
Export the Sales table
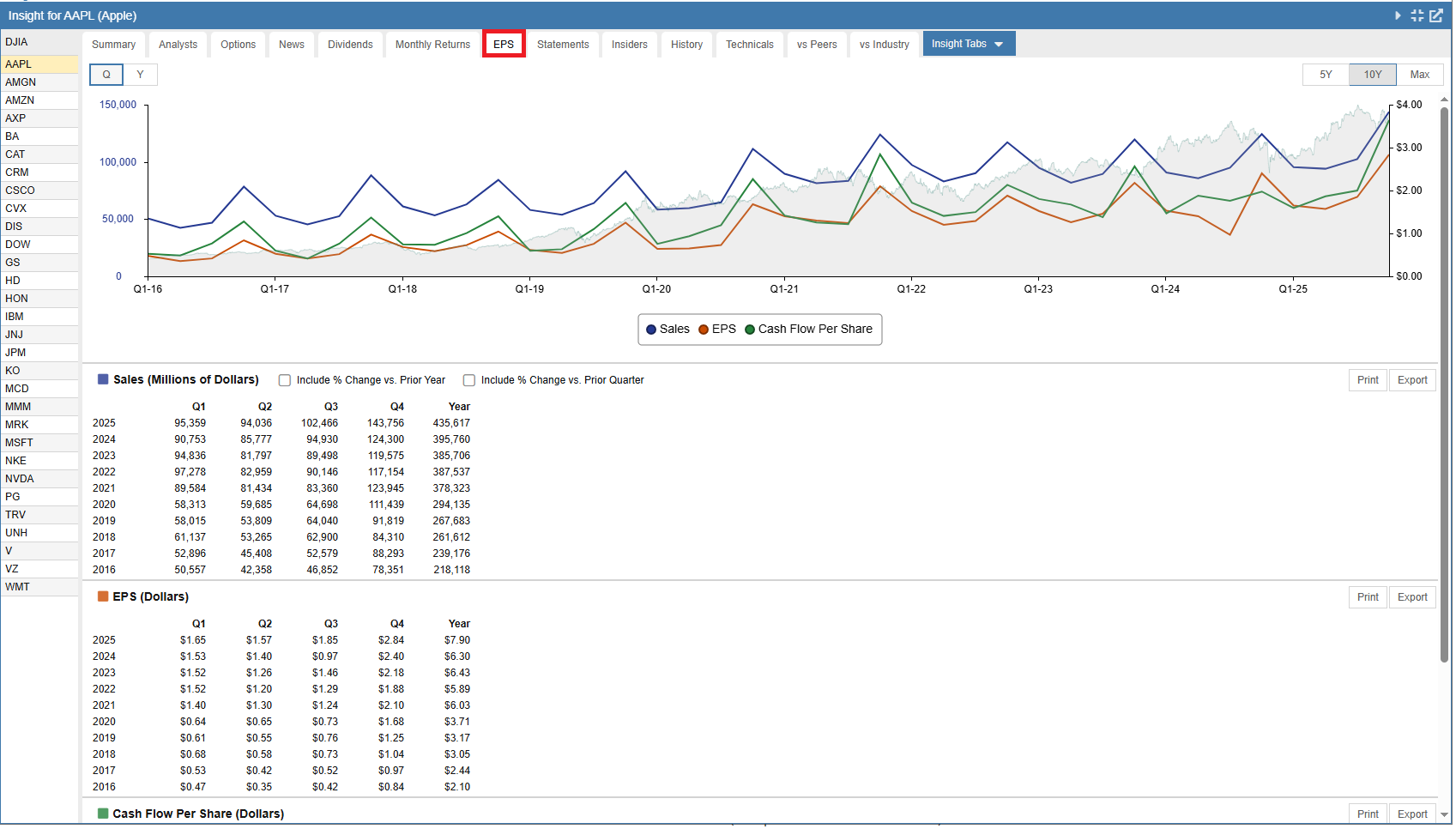(x=1412, y=380)
